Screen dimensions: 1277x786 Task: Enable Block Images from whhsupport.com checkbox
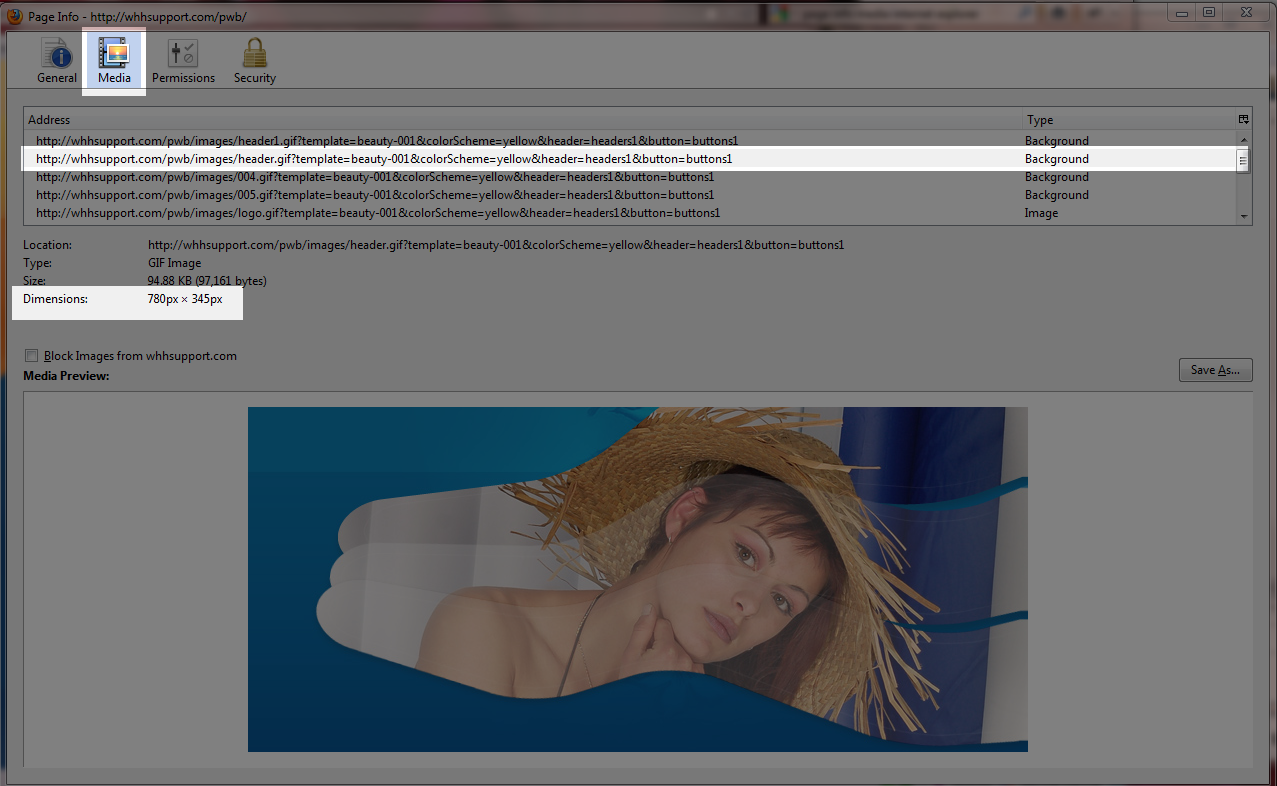(32, 356)
